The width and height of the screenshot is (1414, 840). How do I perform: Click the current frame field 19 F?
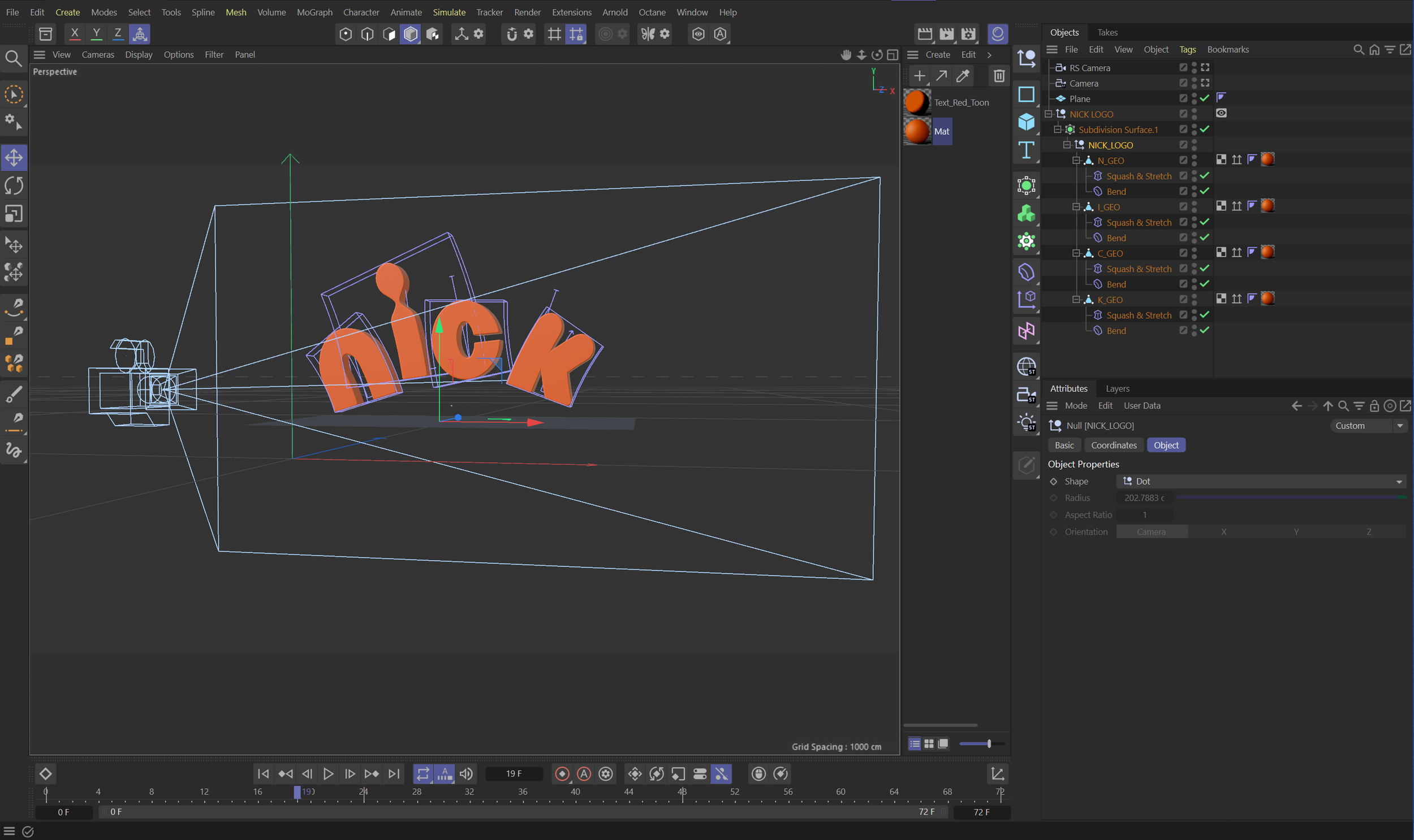[x=514, y=773]
